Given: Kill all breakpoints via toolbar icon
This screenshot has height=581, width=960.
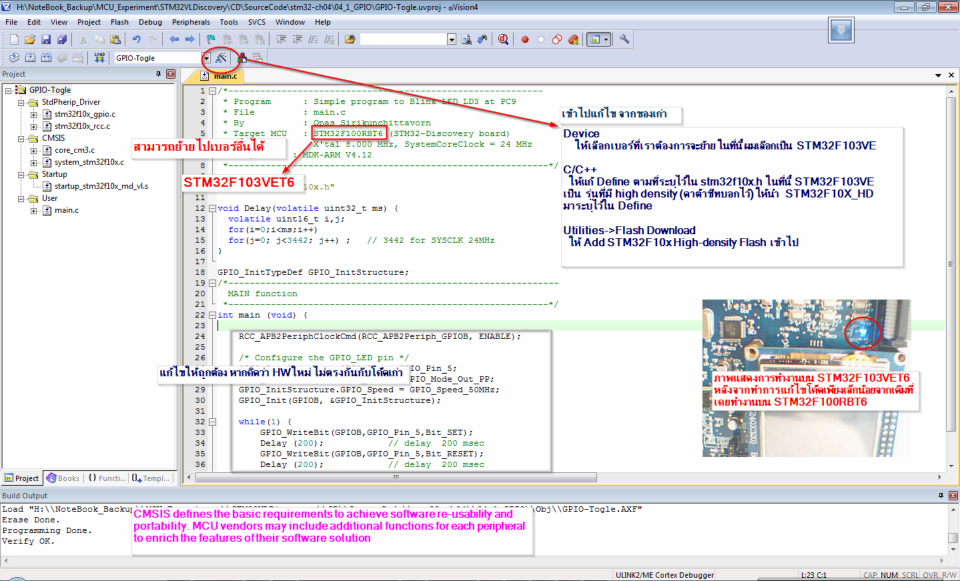Looking at the screenshot, I should (x=573, y=40).
